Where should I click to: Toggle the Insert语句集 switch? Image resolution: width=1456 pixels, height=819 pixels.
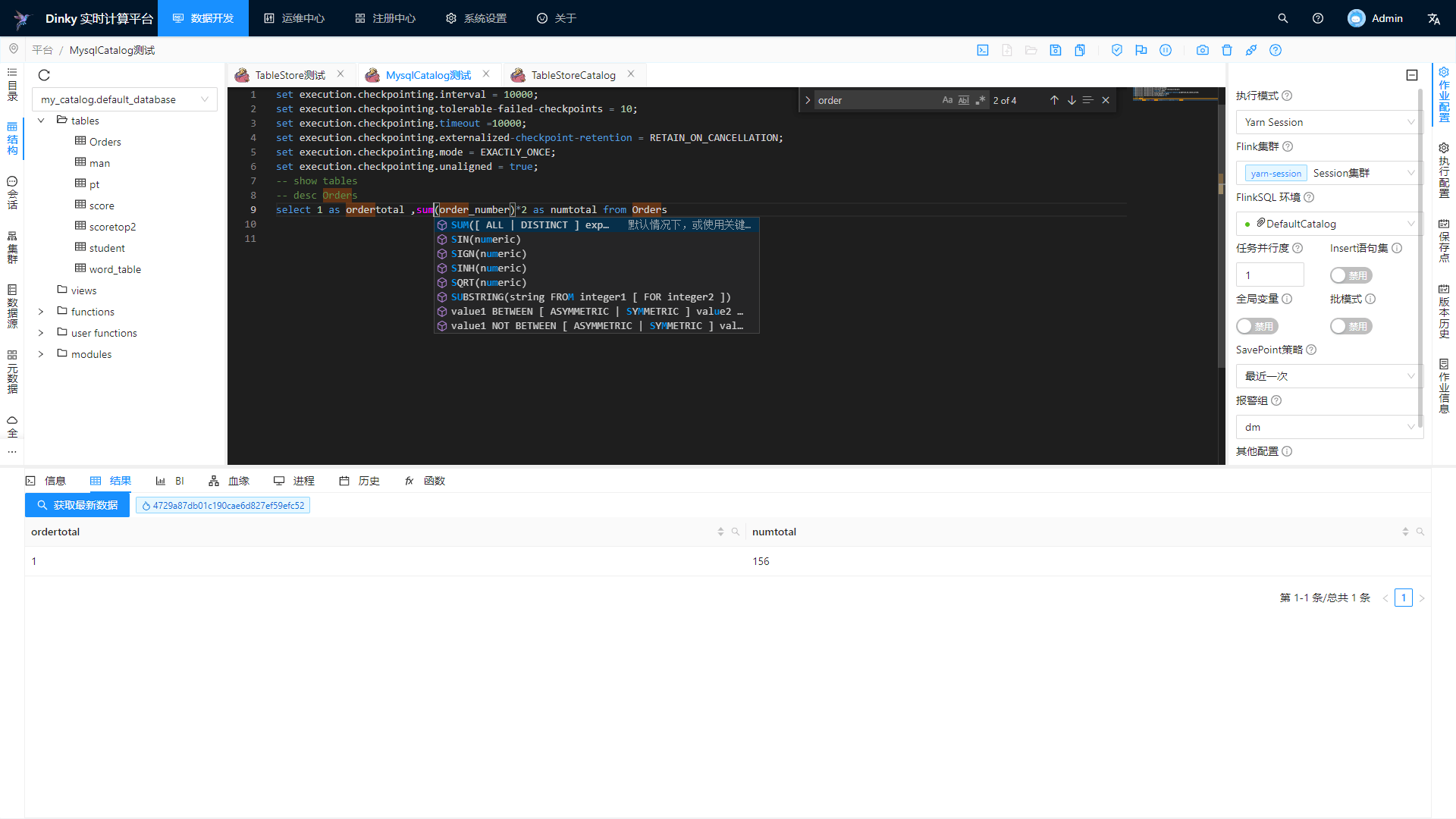(1351, 275)
